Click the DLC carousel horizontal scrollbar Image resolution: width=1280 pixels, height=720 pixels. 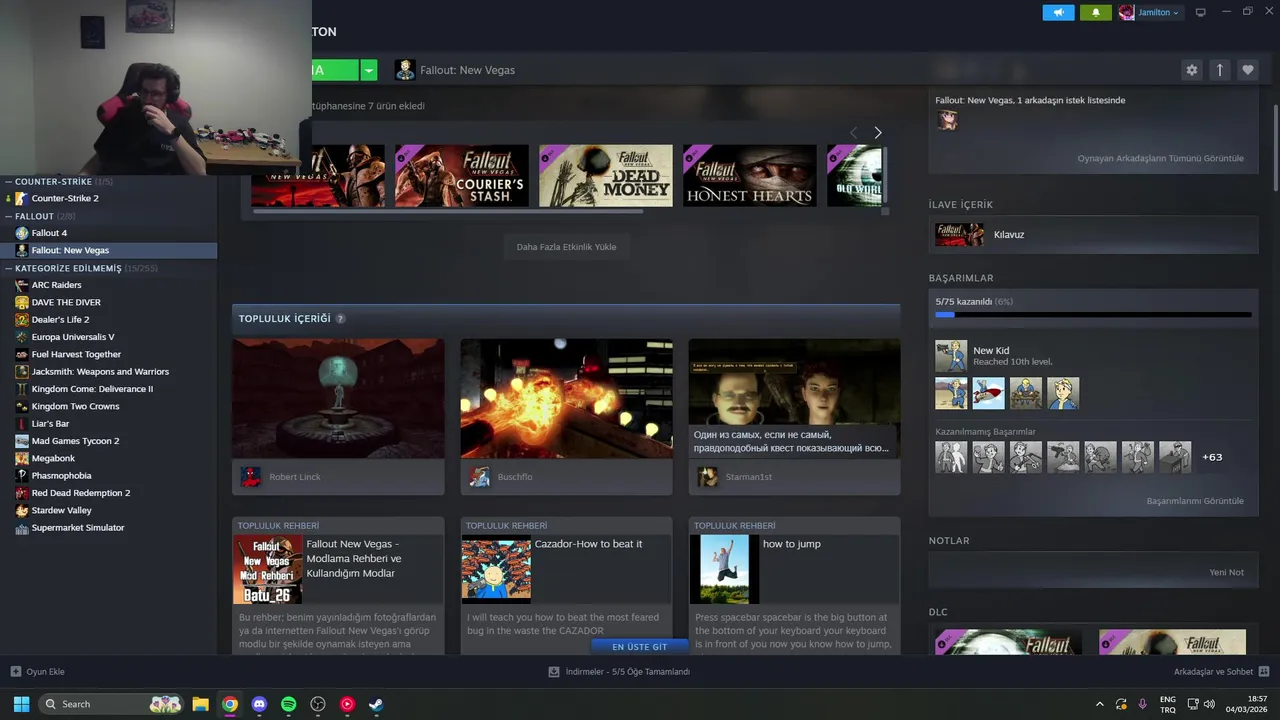pyautogui.click(x=447, y=211)
